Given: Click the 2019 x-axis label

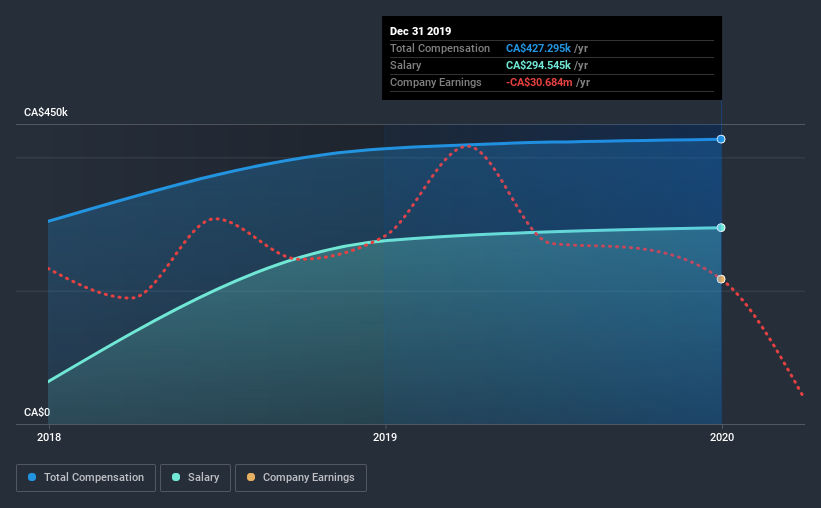Looking at the screenshot, I should (x=385, y=437).
